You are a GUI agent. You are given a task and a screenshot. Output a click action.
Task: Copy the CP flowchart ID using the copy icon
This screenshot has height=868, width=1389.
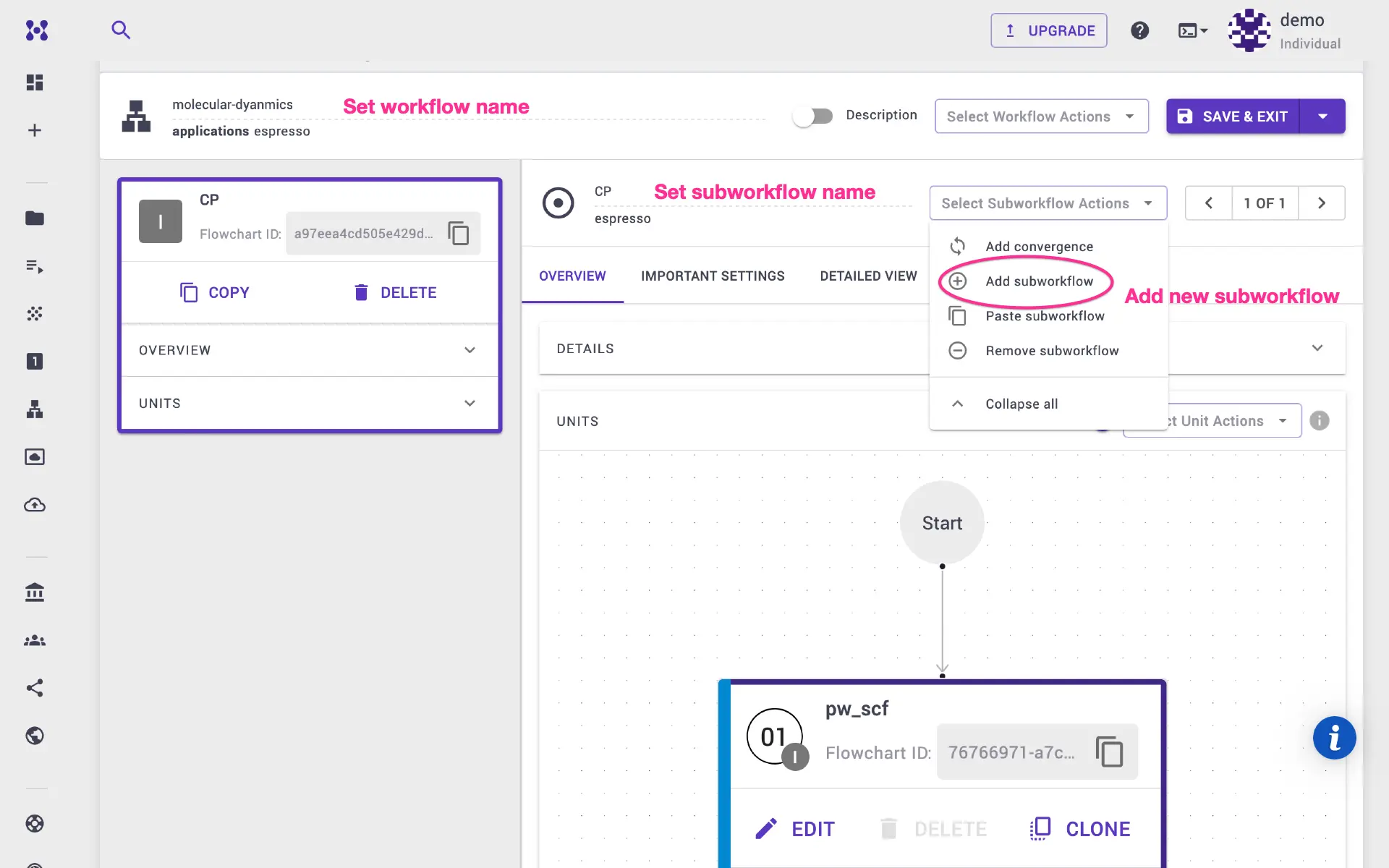[459, 233]
